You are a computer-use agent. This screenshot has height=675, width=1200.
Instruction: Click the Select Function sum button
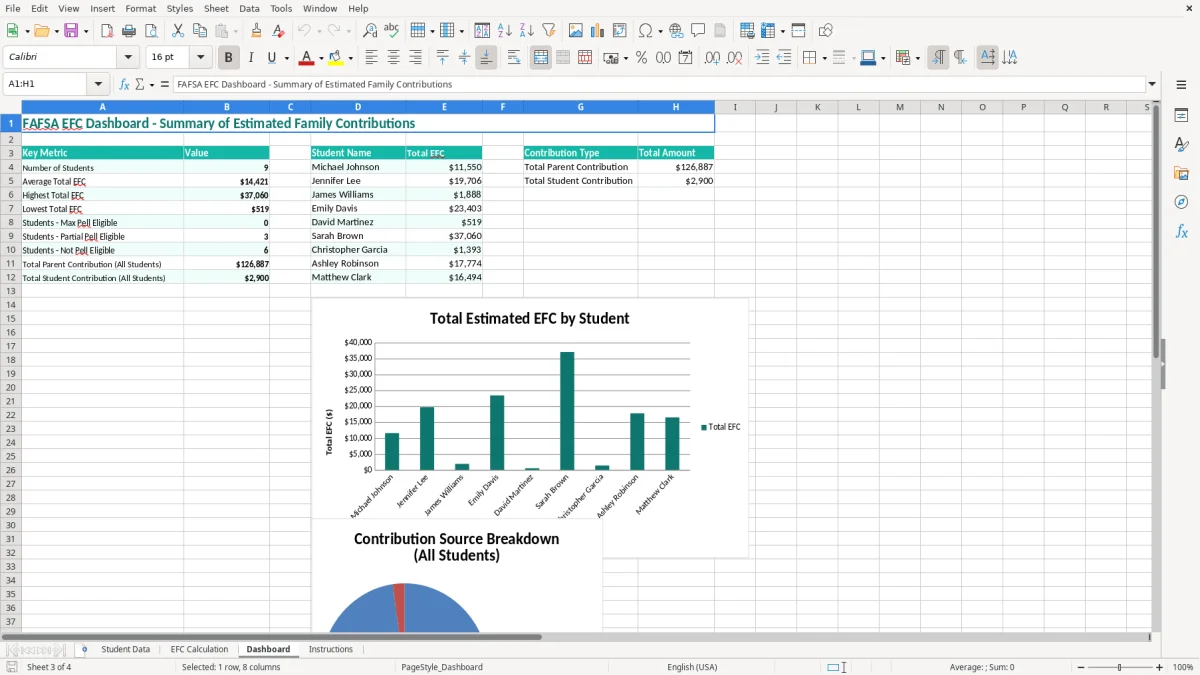click(x=140, y=85)
